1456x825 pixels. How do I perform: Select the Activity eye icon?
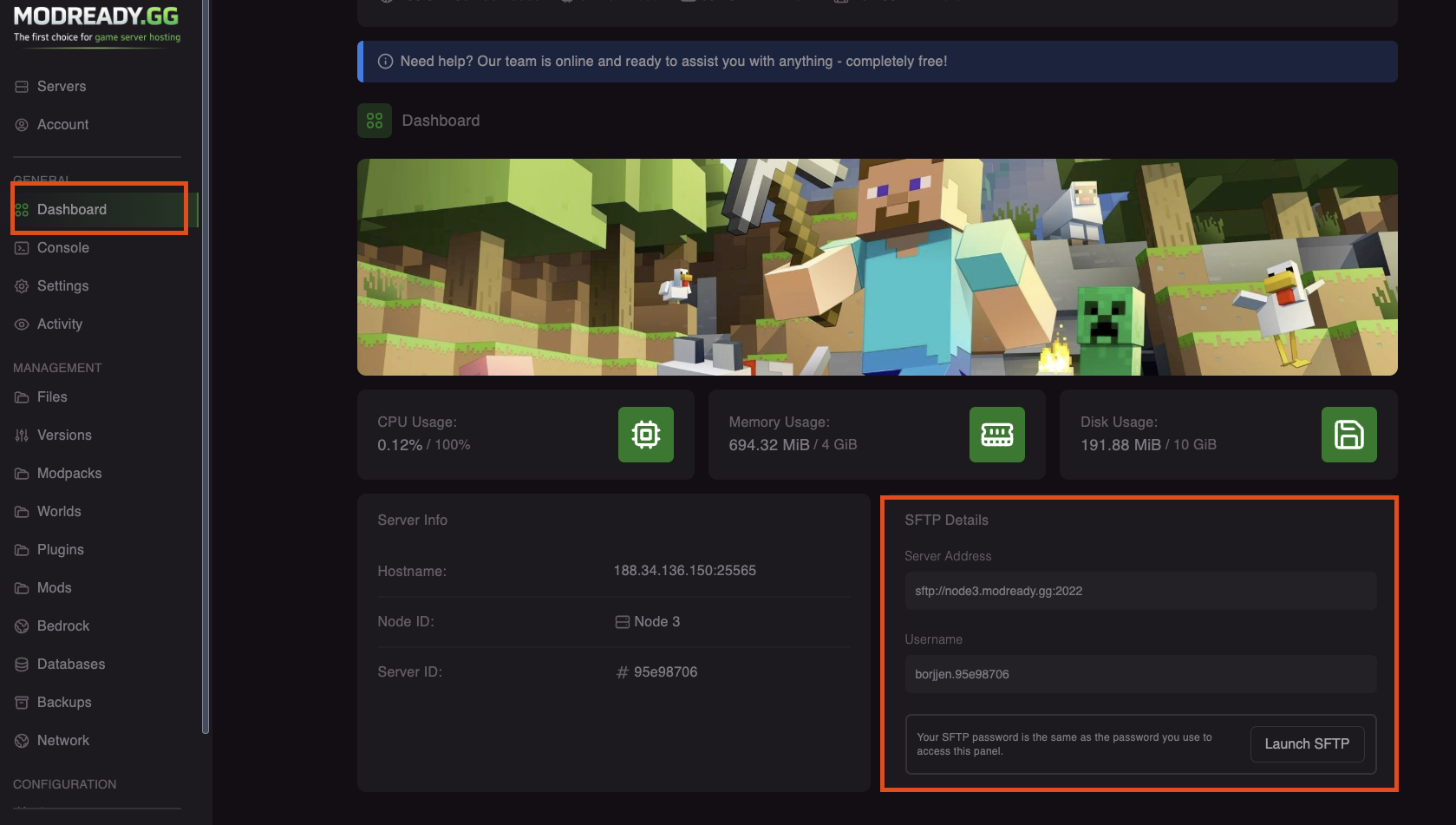[21, 324]
